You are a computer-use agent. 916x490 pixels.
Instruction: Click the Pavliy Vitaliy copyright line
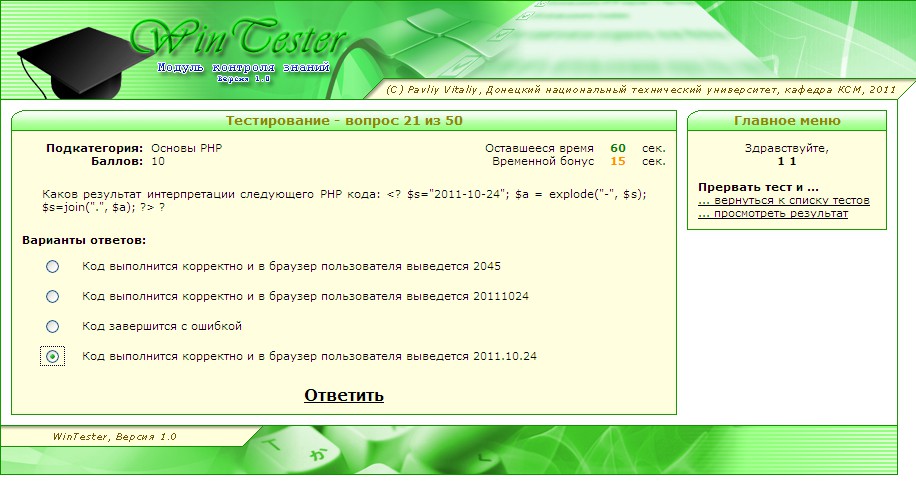[641, 90]
